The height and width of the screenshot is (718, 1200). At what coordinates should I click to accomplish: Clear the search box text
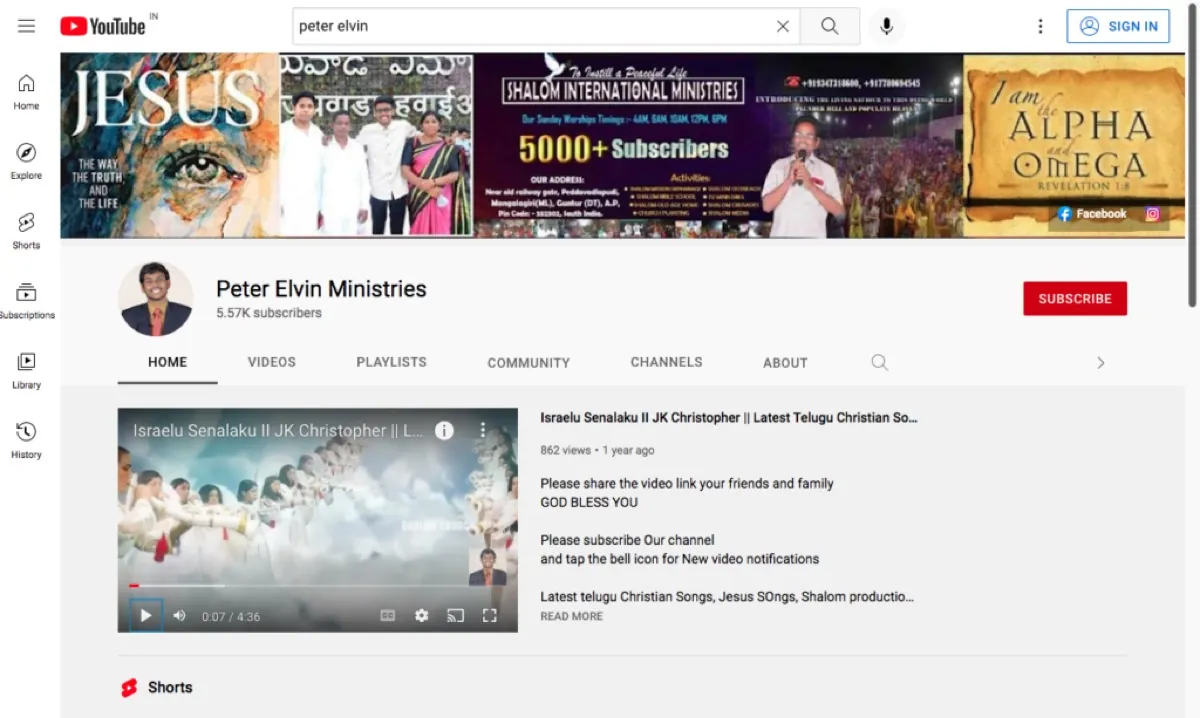coord(783,26)
